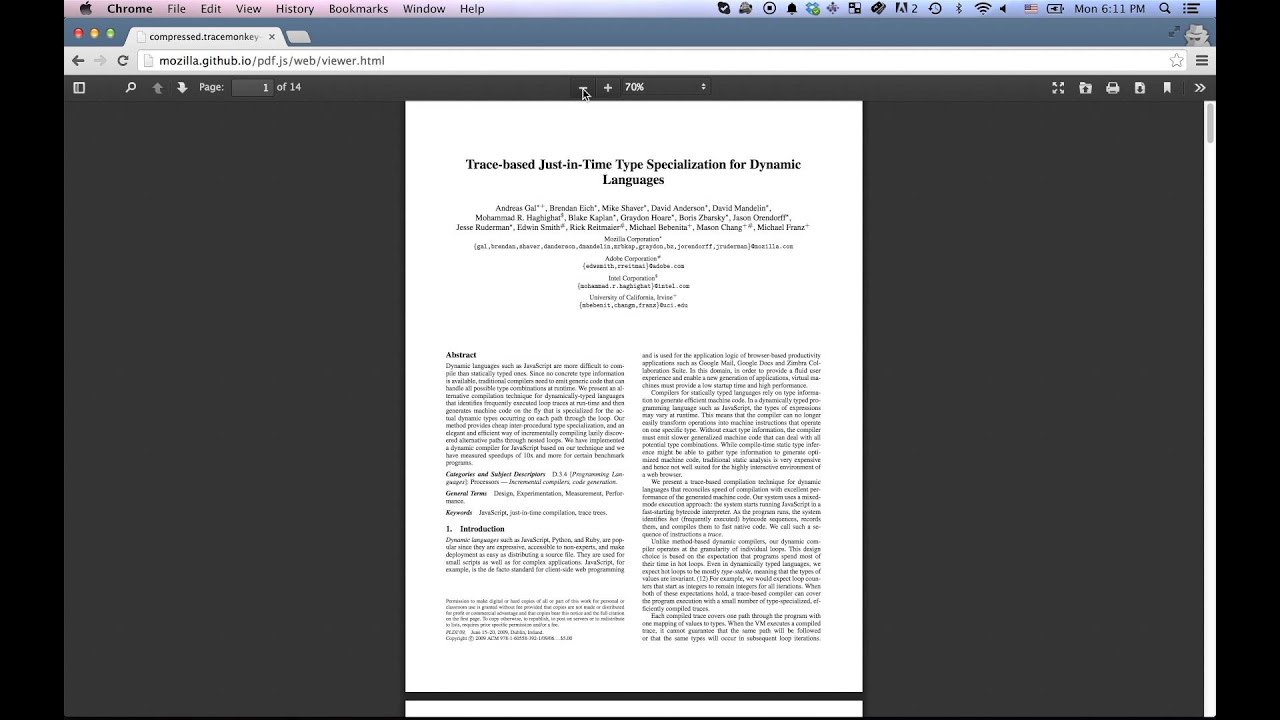Open the volume control icon
This screenshot has width=1280, height=720.
coord(1003,9)
